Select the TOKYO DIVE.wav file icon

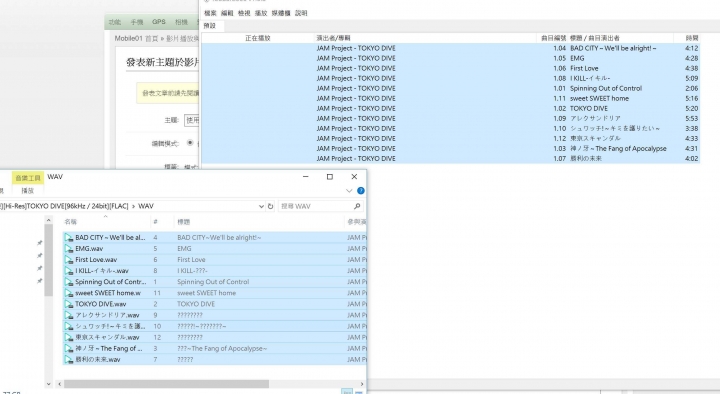tap(69, 304)
